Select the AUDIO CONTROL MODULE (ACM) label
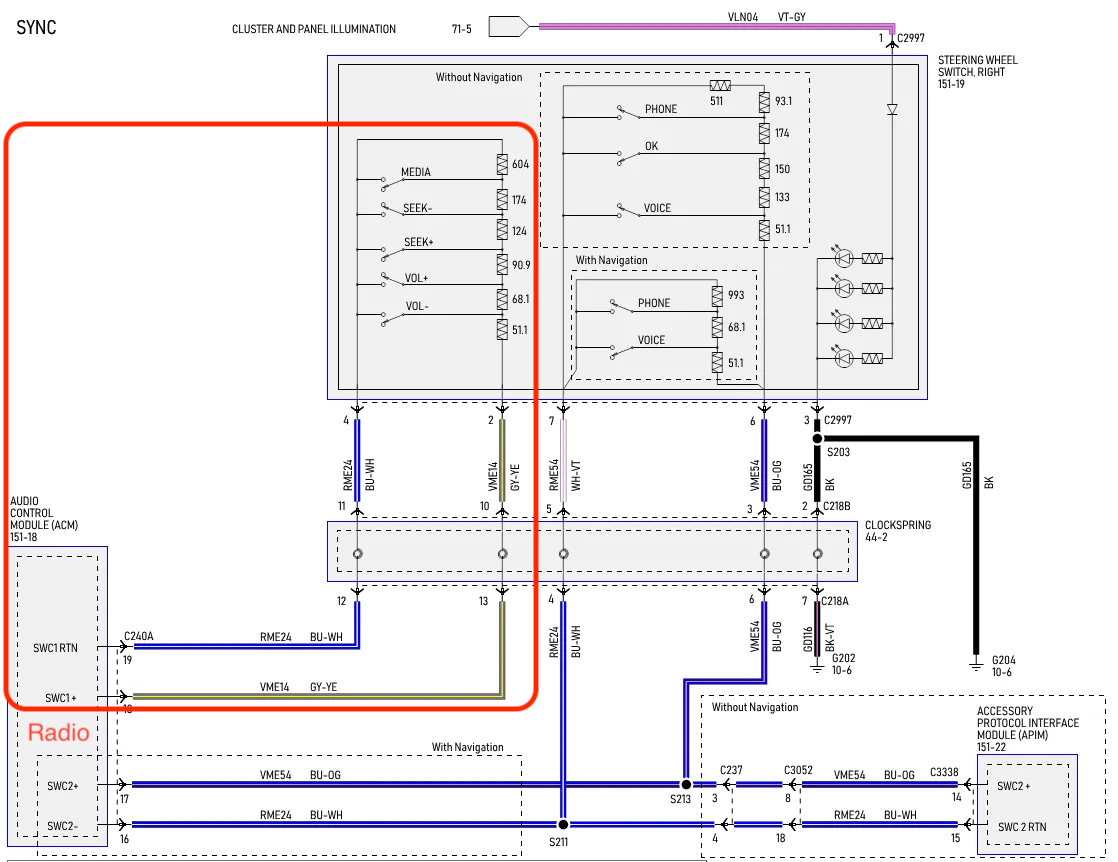The image size is (1118, 862). click(43, 513)
